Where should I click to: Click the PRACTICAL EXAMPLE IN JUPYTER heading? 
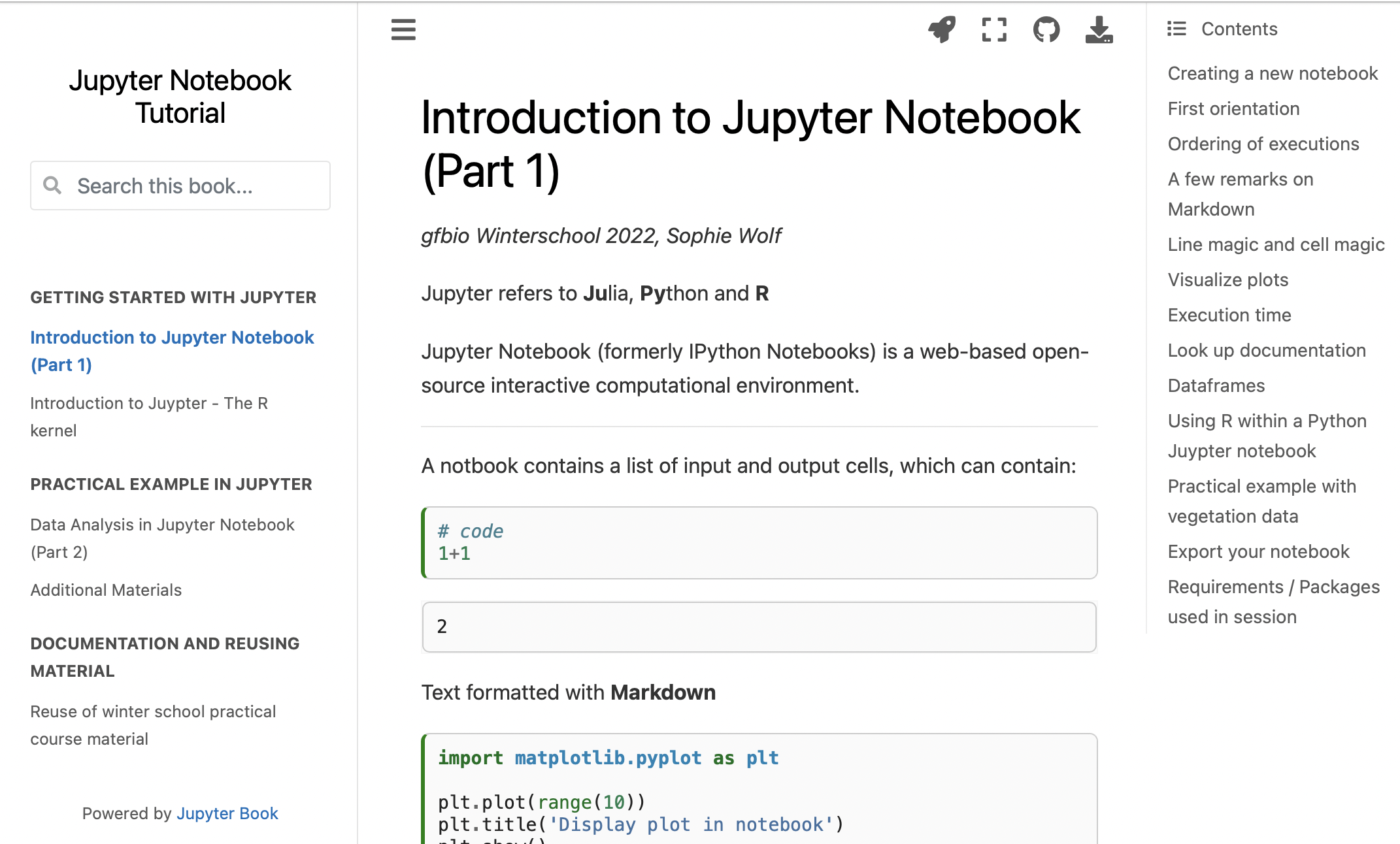171,484
